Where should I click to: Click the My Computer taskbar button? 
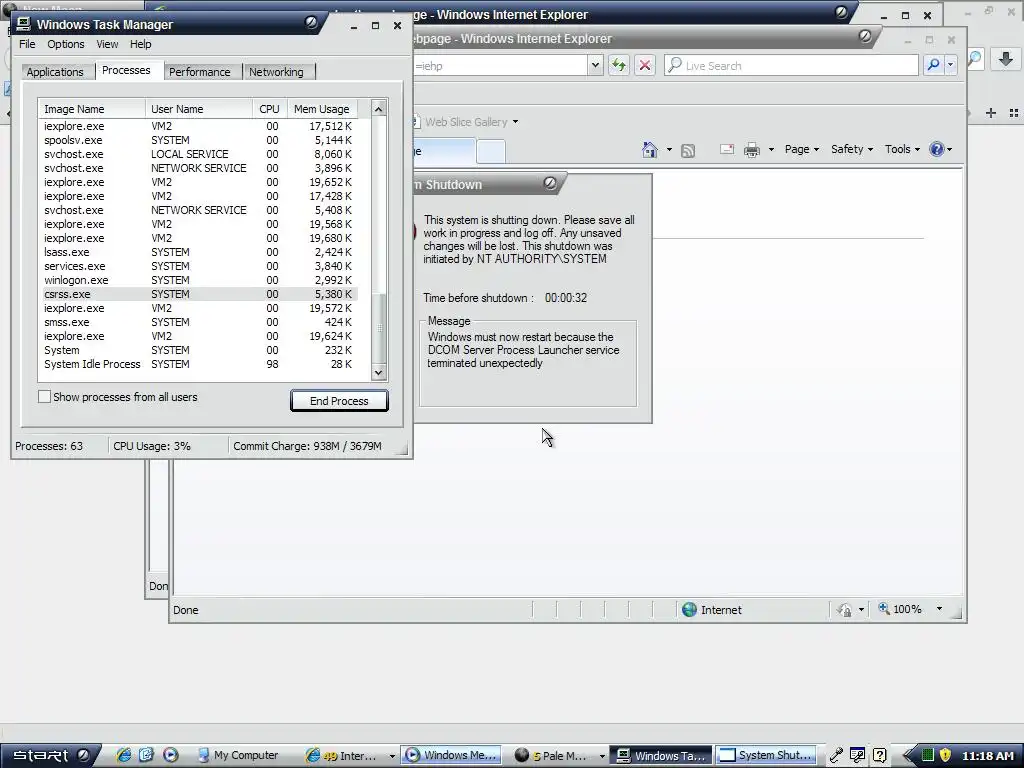[238, 756]
